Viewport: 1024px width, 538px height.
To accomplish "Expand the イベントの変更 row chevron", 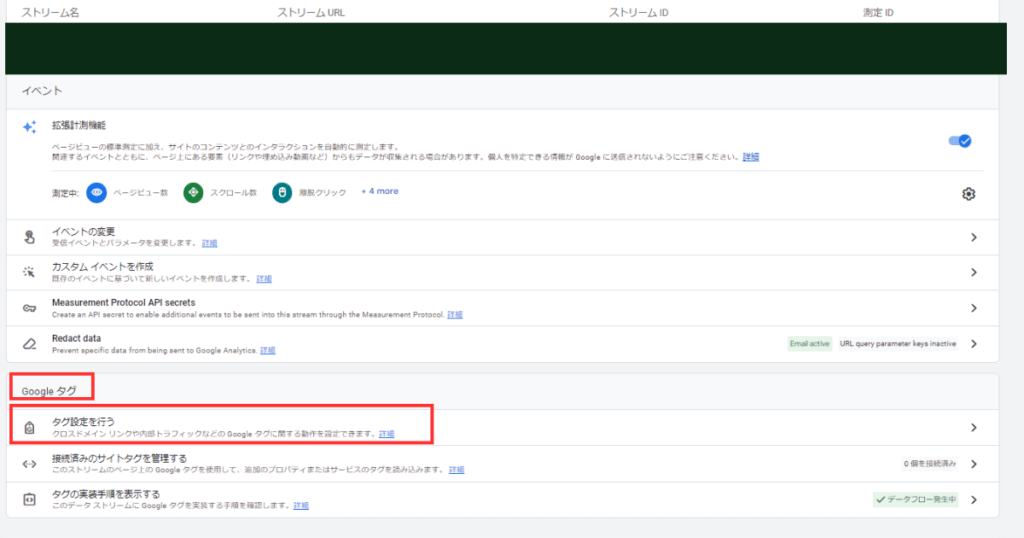I will click(x=974, y=237).
